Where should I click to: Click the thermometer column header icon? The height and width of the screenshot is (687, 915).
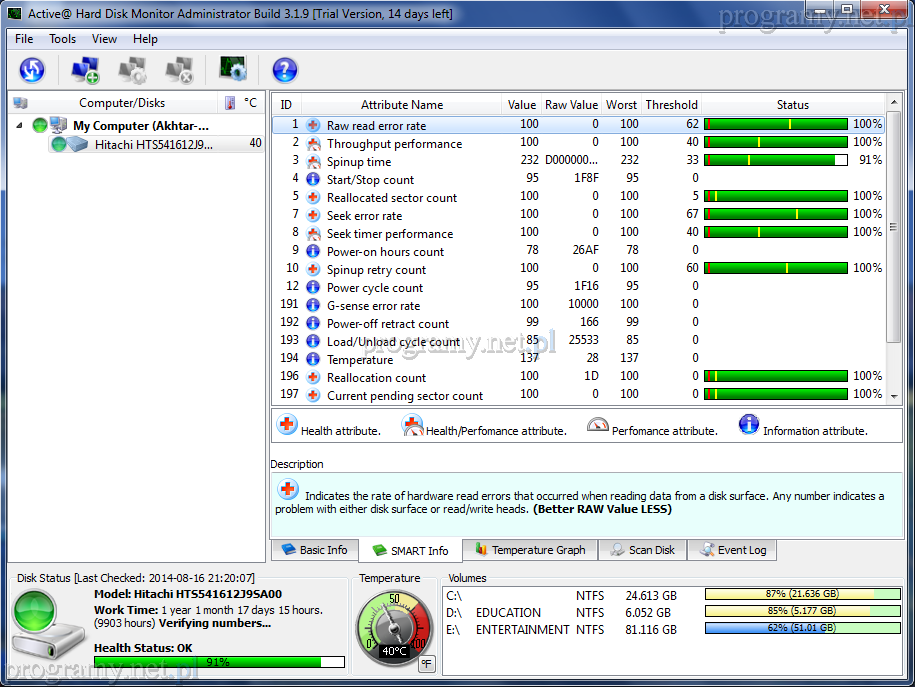pos(230,103)
